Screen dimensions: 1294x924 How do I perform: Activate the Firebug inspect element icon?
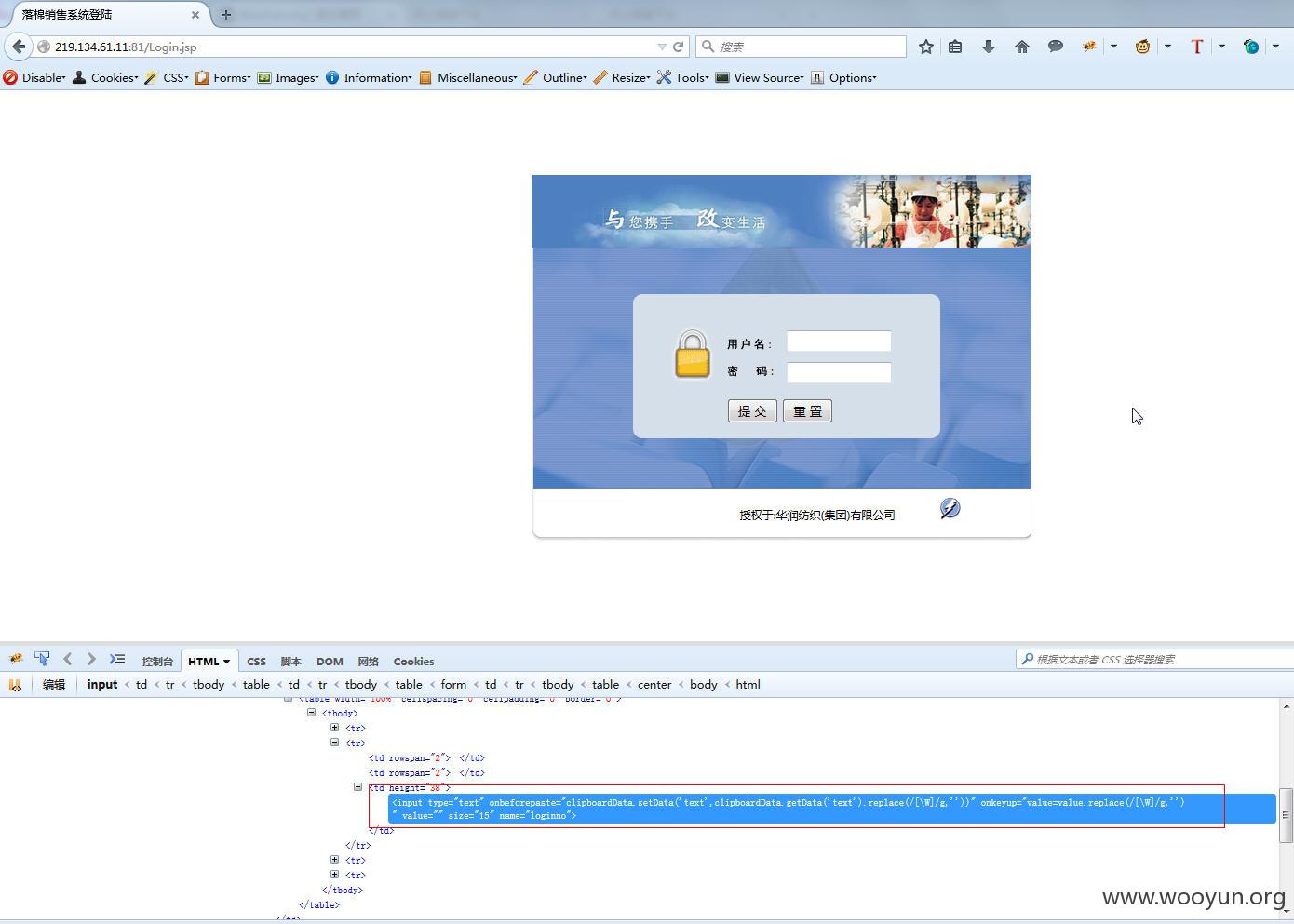pos(42,659)
